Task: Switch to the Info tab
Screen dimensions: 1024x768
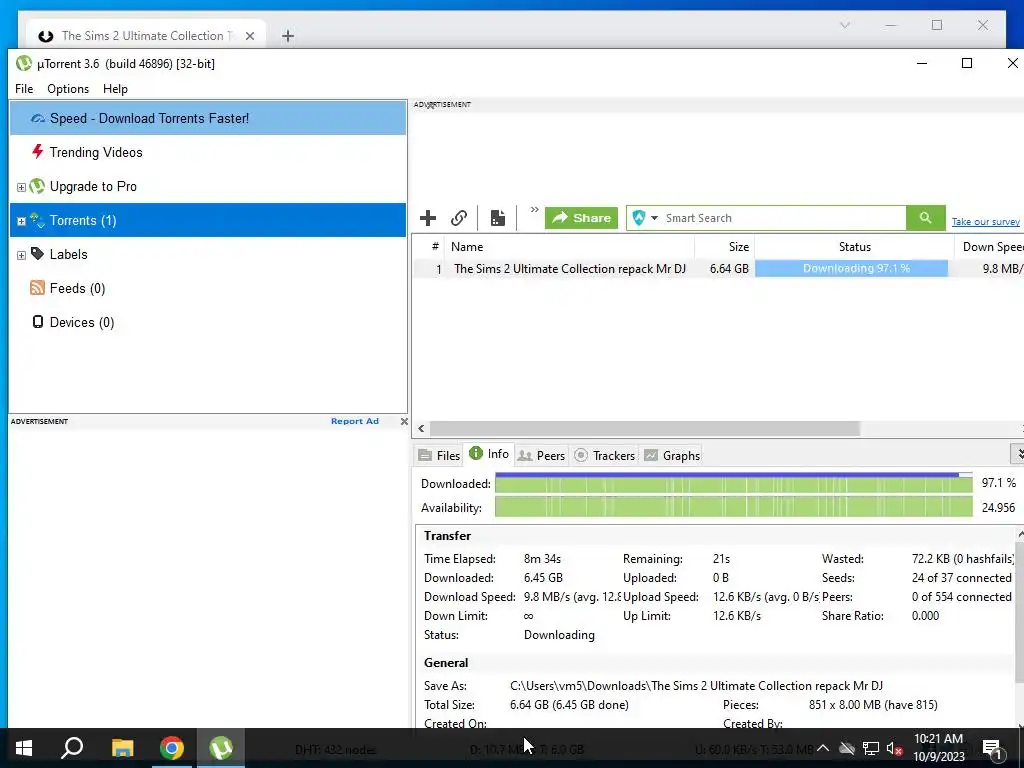Action: (x=489, y=454)
